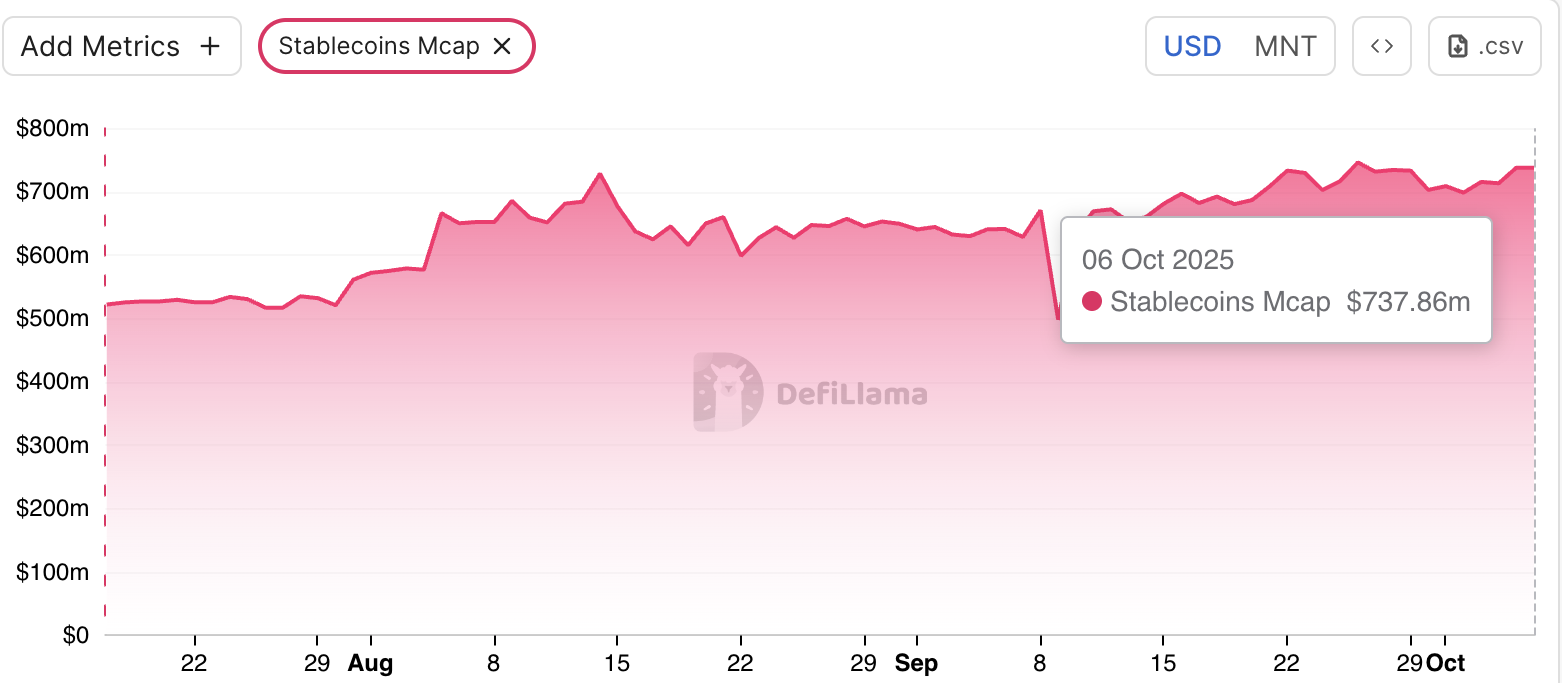Click the DefiLlama llama logo watermark

pos(728,391)
